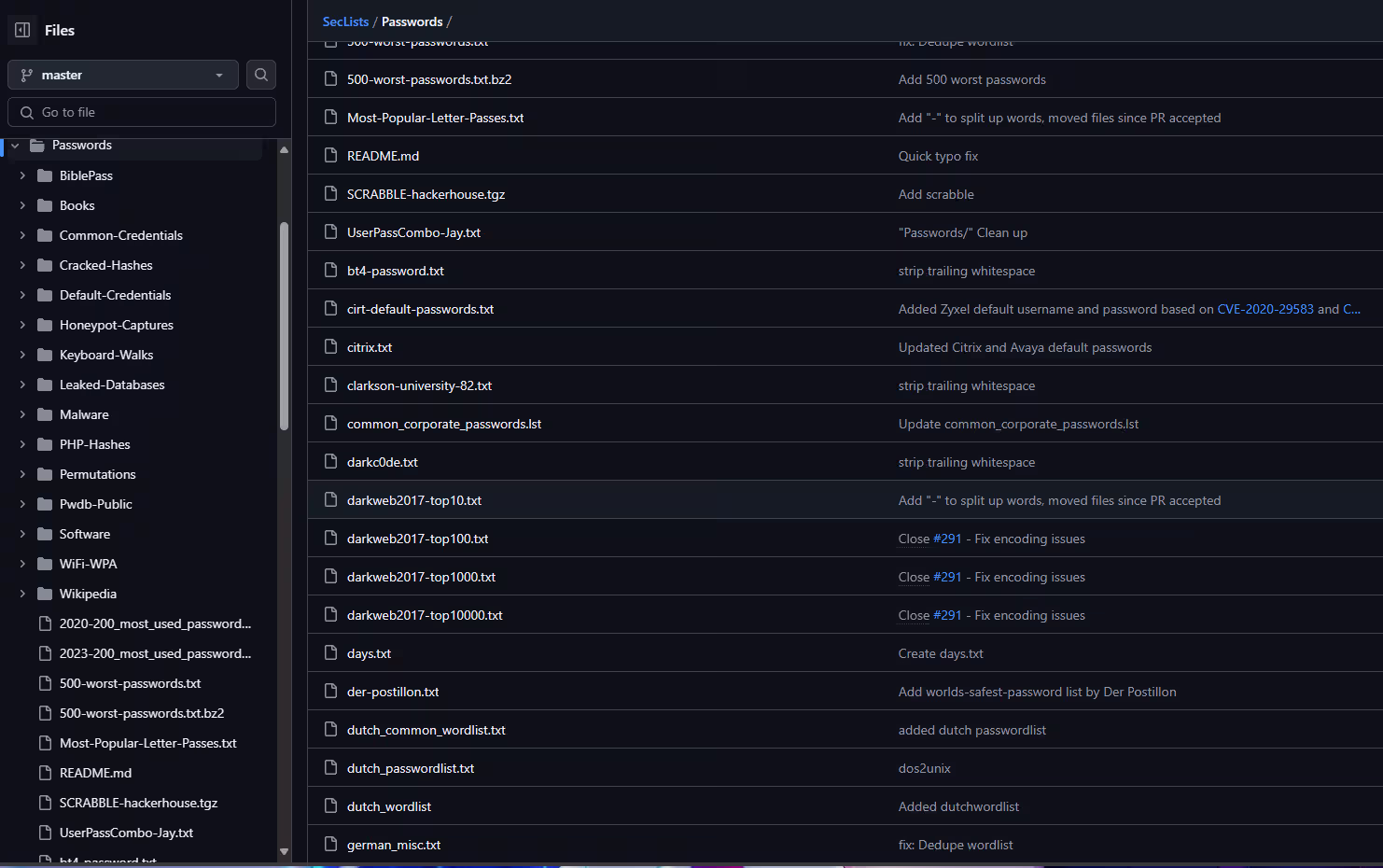The width and height of the screenshot is (1383, 868).
Task: Click the file icon beside citrix.txt
Action: (330, 347)
